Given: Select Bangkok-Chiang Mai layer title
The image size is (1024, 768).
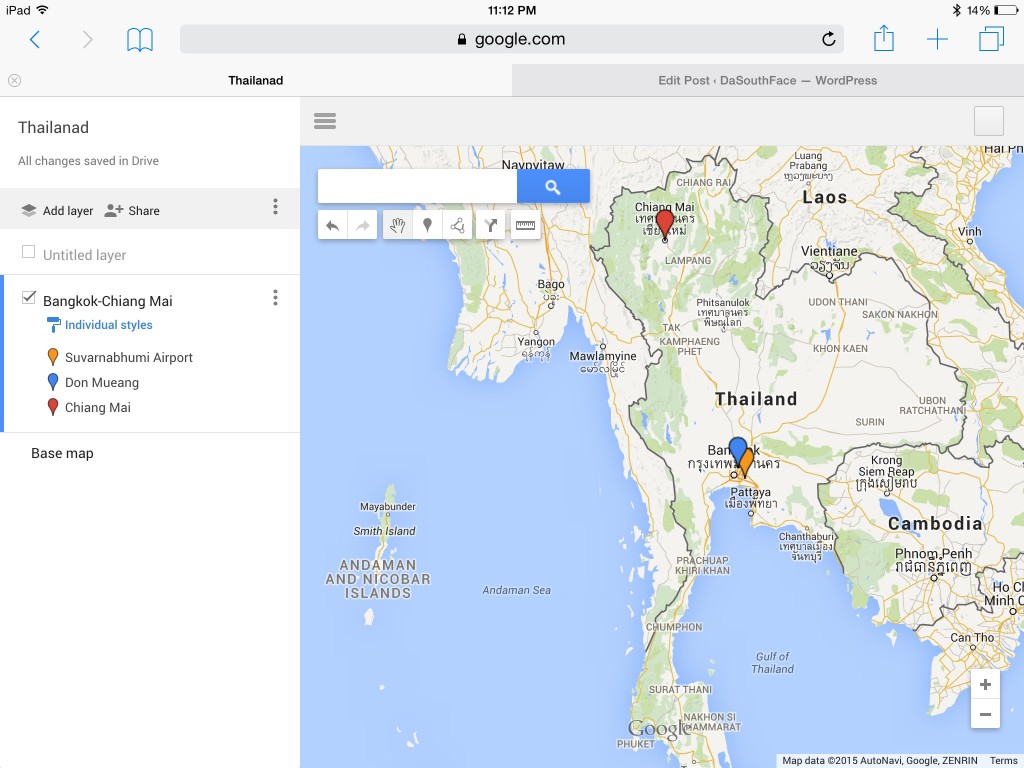Looking at the screenshot, I should 108,301.
